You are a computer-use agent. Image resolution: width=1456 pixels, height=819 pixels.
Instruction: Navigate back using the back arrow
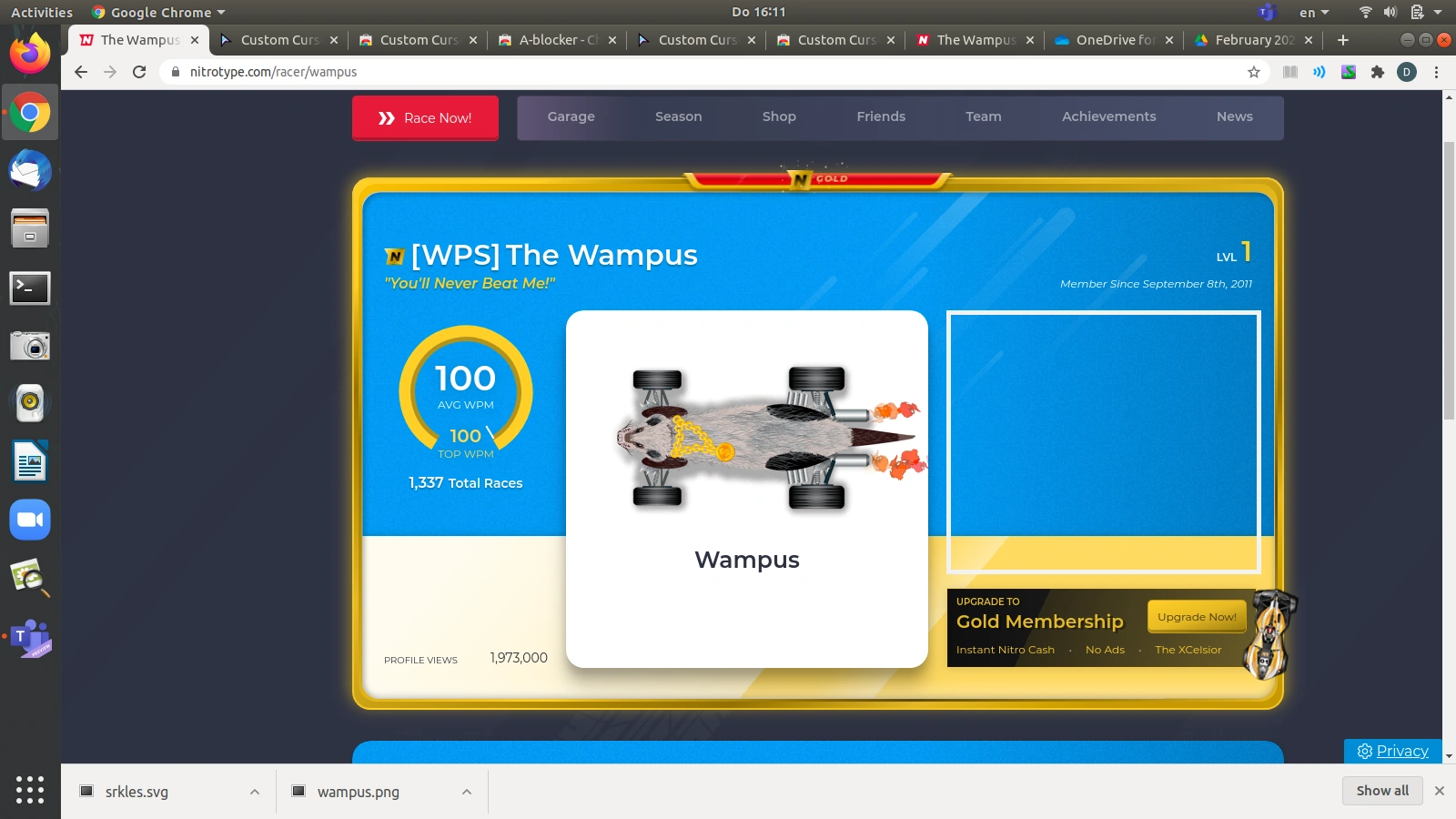[81, 72]
